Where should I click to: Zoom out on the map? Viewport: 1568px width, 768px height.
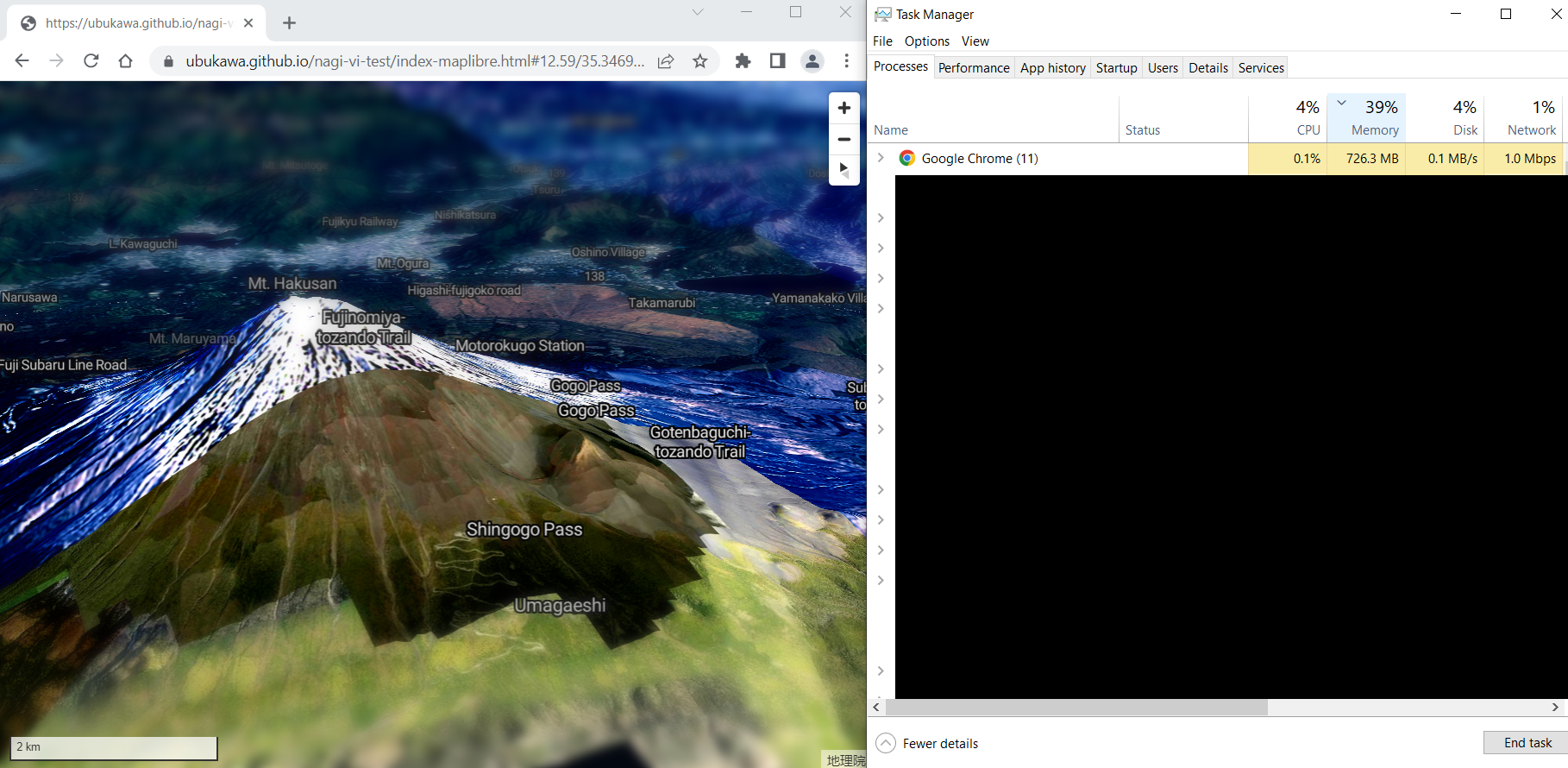pos(844,139)
